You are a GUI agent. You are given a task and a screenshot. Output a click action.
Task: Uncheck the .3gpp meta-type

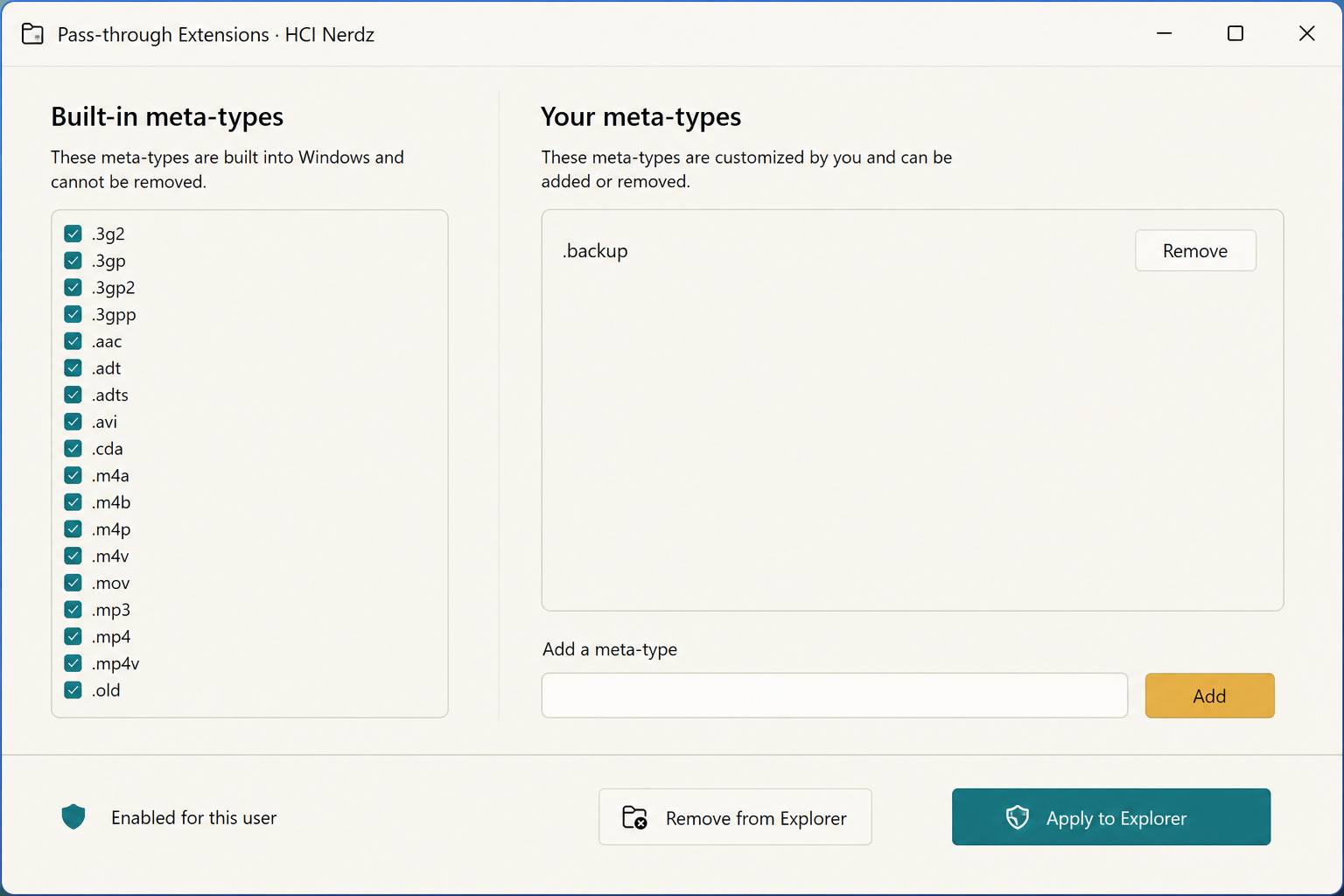(x=73, y=314)
